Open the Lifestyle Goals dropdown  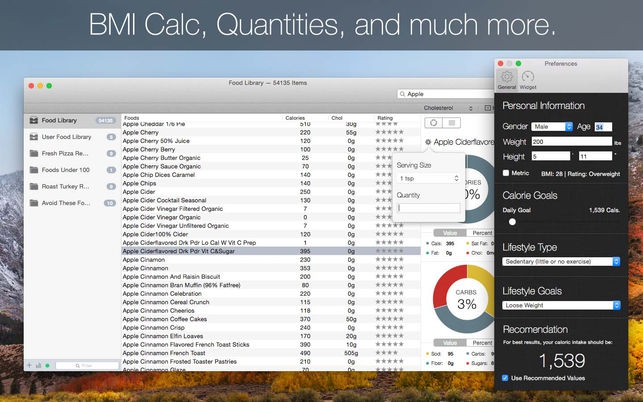(561, 305)
